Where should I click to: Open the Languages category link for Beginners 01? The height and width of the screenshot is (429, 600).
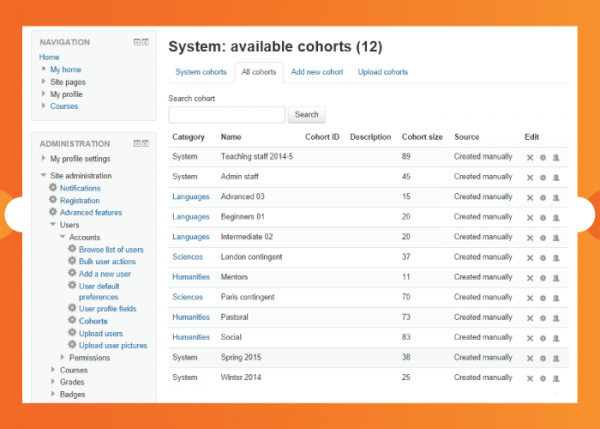190,217
